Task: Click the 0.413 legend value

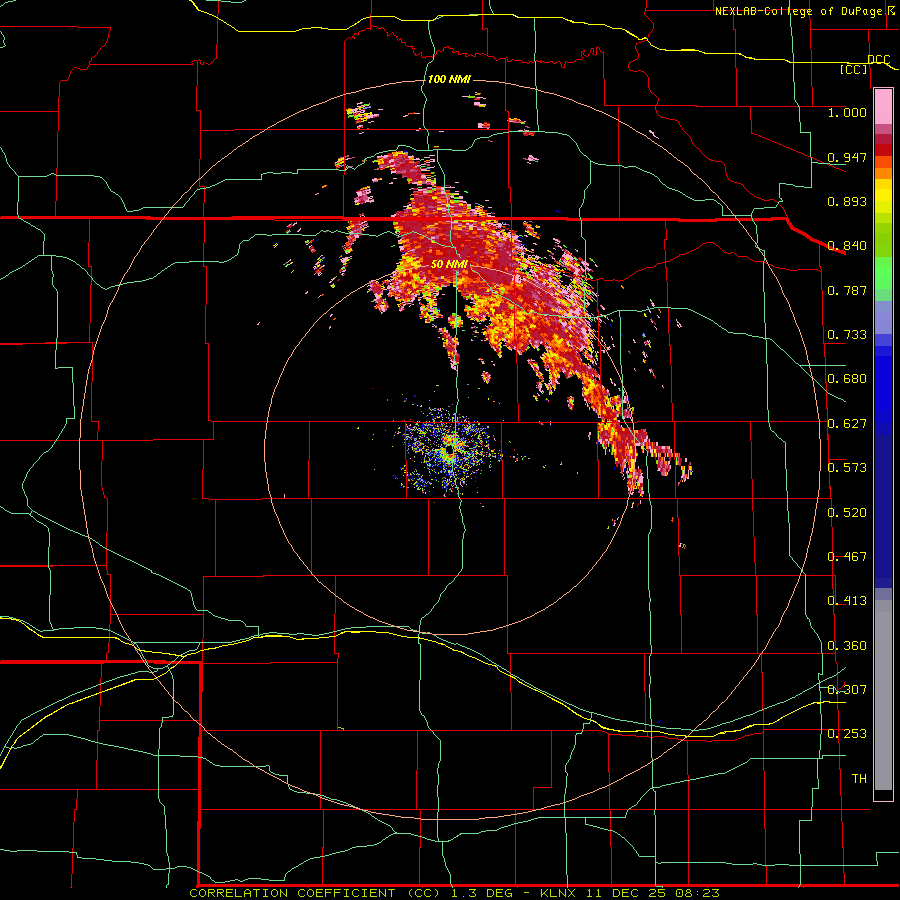Action: (x=847, y=601)
